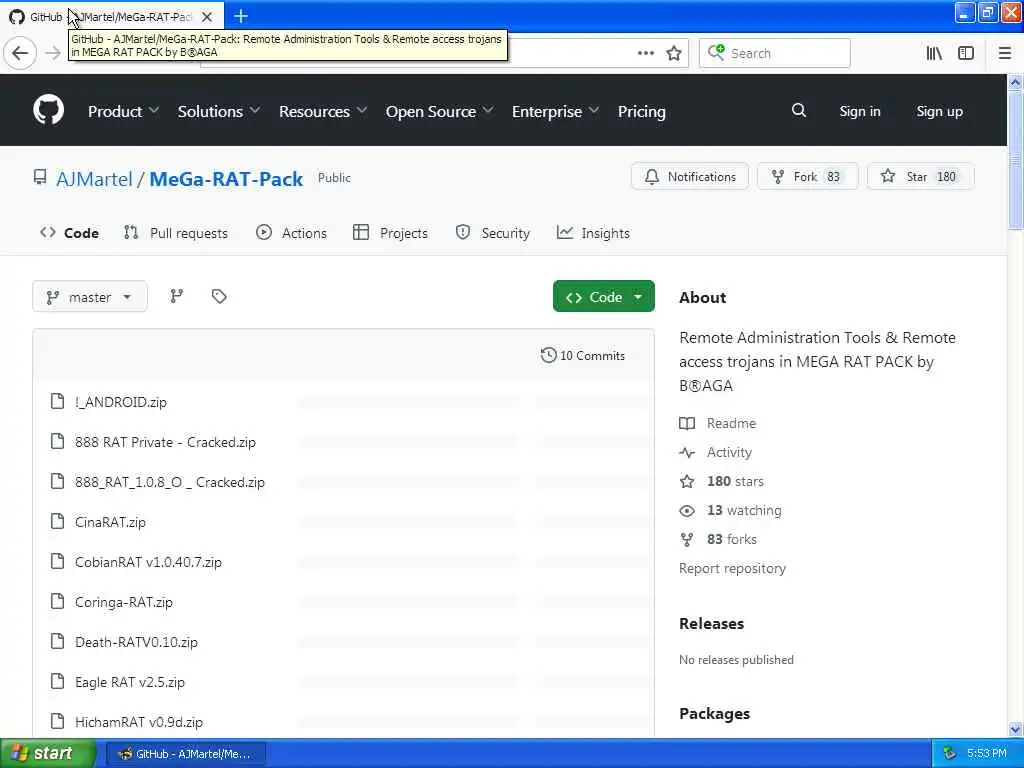Image resolution: width=1024 pixels, height=768 pixels.
Task: Expand the Resources menu
Action: click(323, 111)
